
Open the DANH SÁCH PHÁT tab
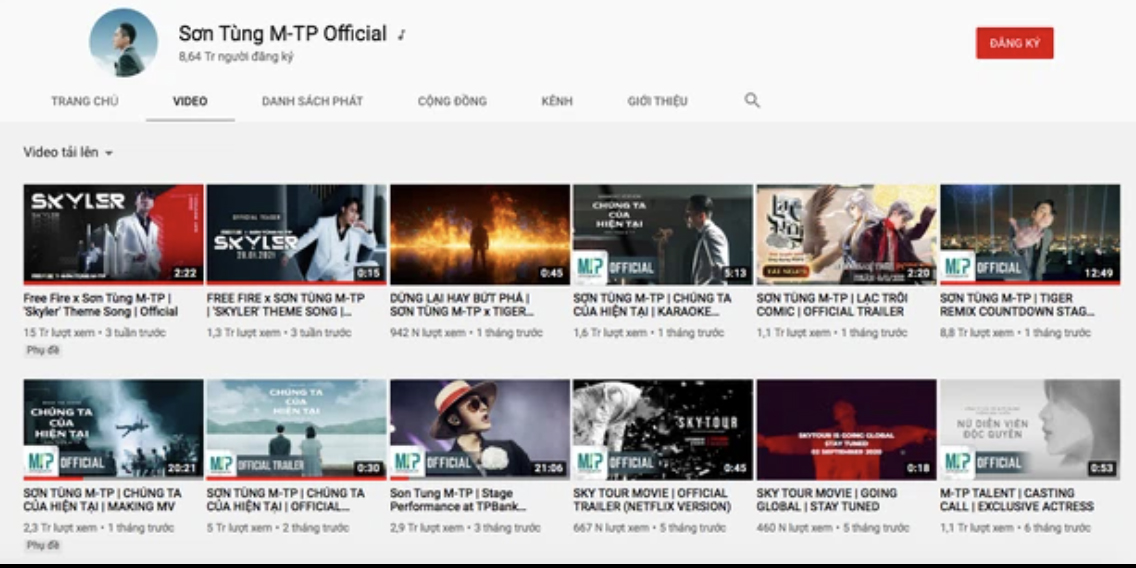[312, 101]
